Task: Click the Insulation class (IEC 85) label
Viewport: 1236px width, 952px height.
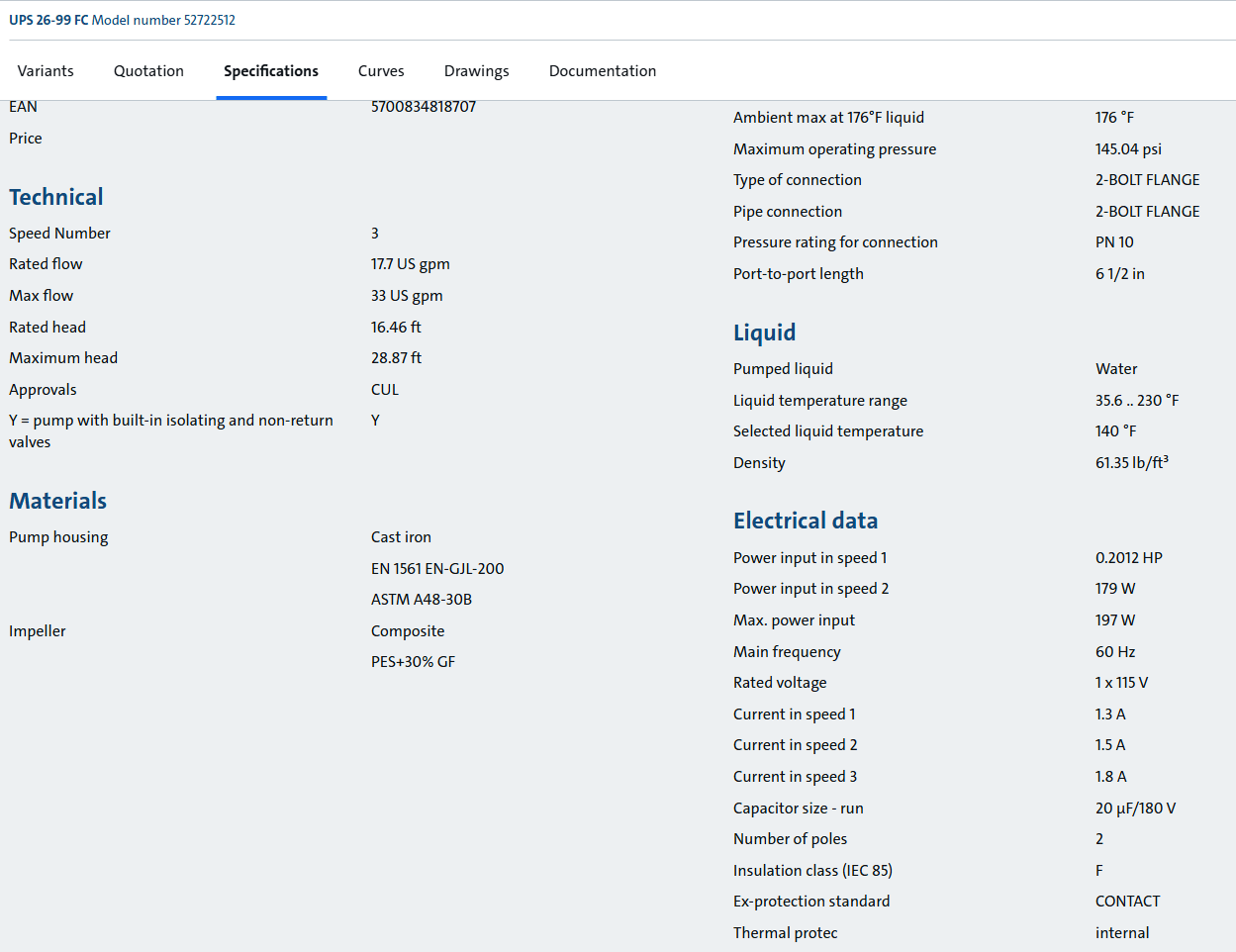Action: pyautogui.click(x=812, y=871)
